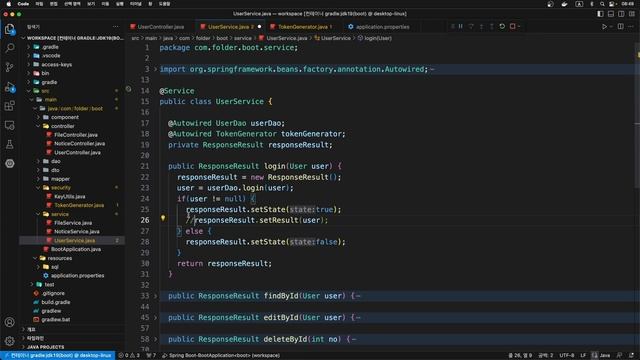The width and height of the screenshot is (640, 360).
Task: Expand folded editById method on line 45
Action: pos(155,318)
